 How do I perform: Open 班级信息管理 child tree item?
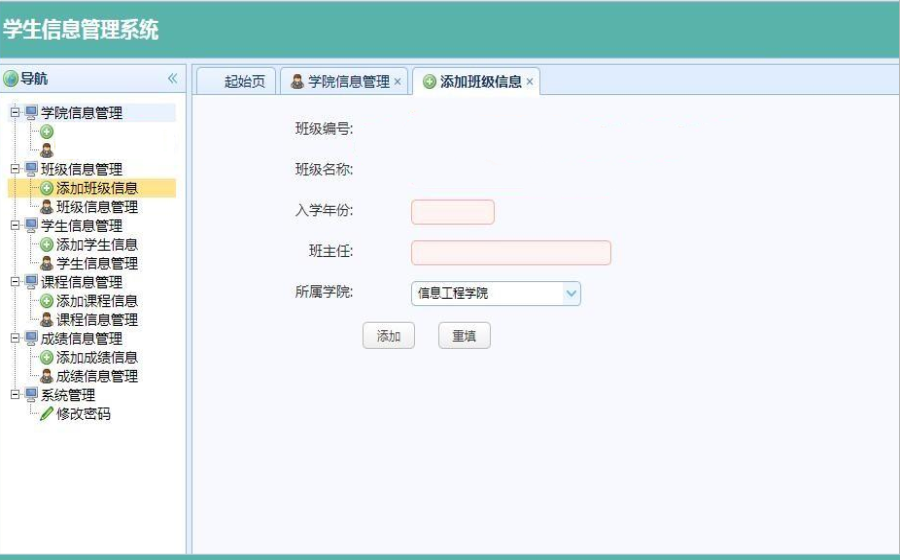[97, 207]
